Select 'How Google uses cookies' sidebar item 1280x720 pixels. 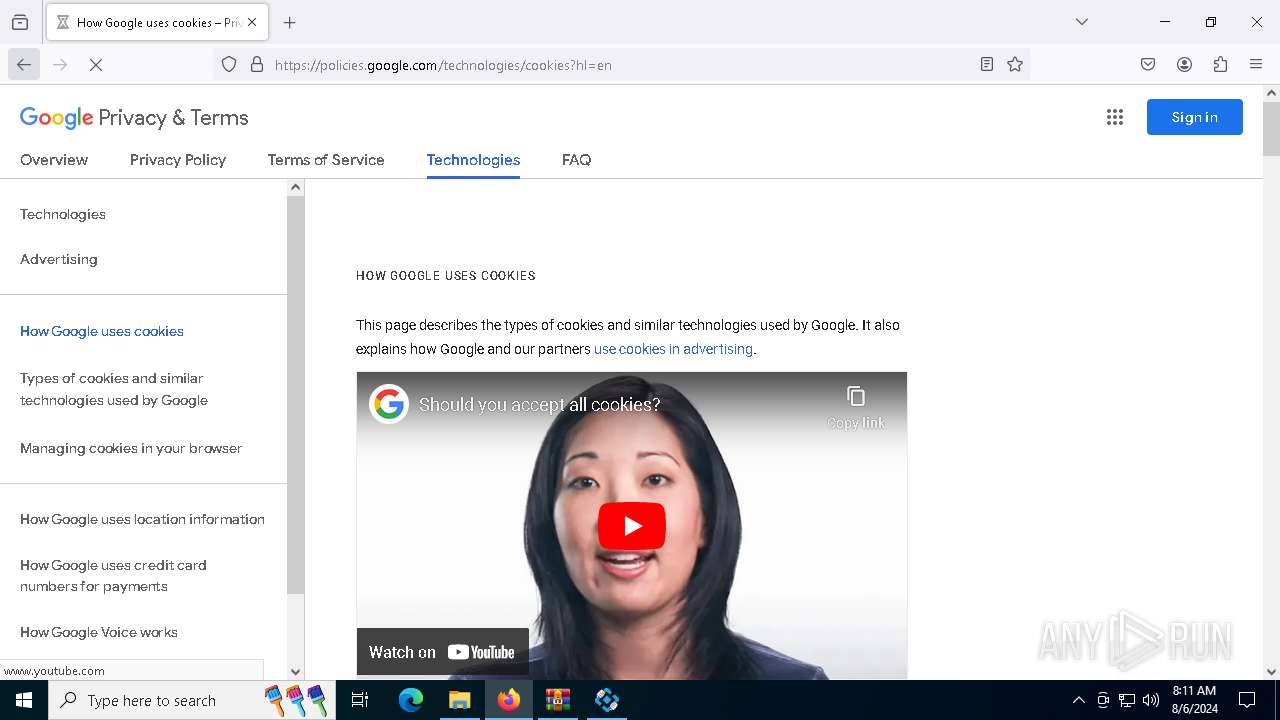tap(102, 331)
